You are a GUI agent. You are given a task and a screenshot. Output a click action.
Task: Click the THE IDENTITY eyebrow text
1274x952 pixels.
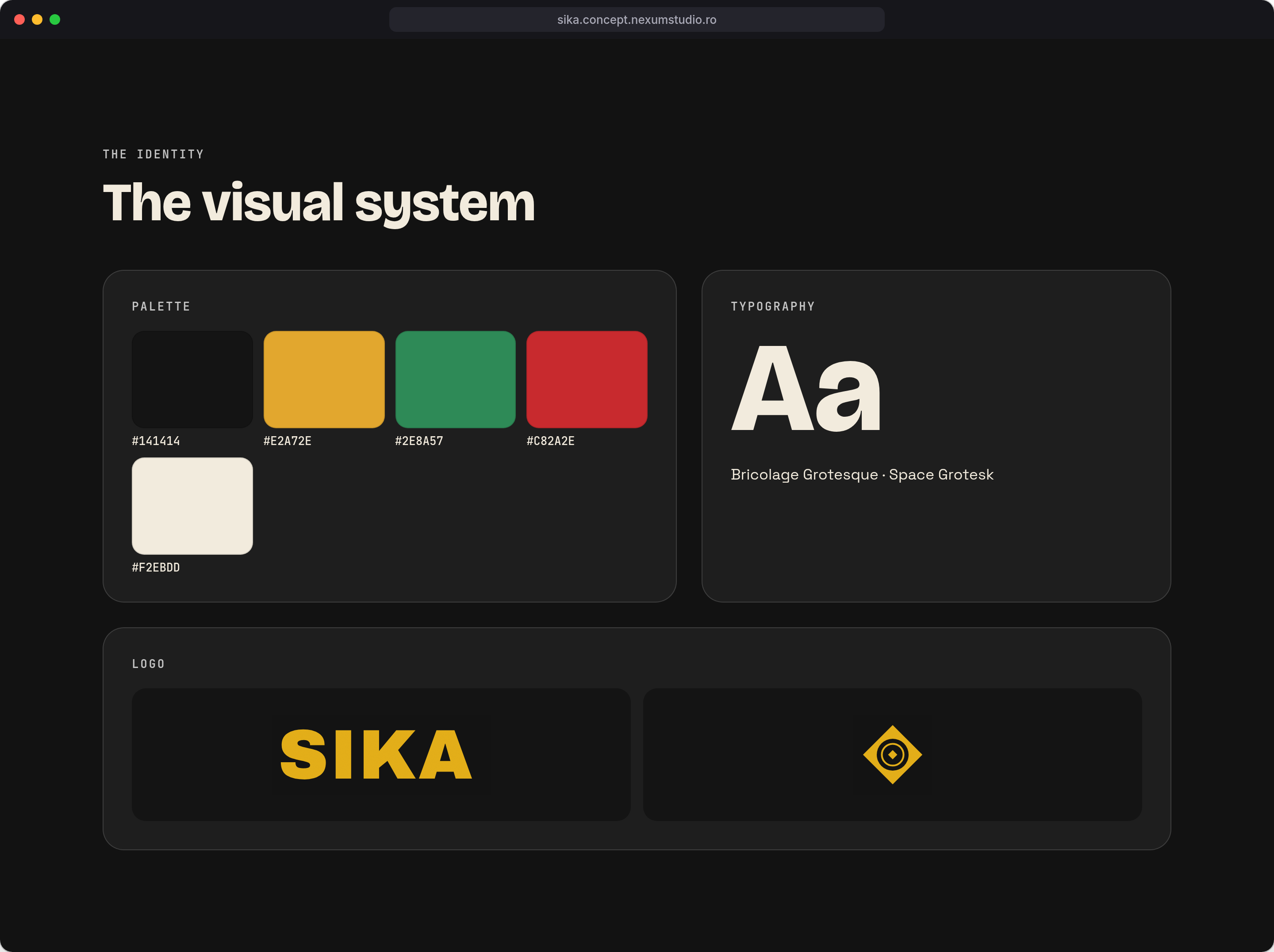click(153, 154)
